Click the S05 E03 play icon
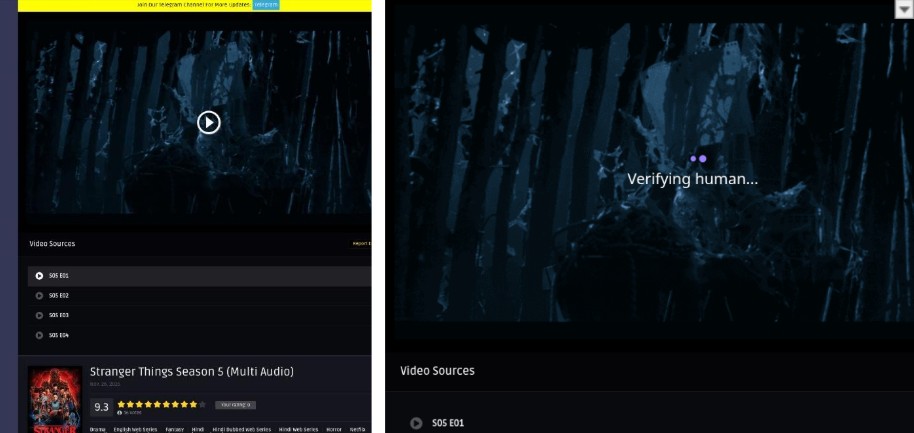Screen dimensions: 914x433 39,315
